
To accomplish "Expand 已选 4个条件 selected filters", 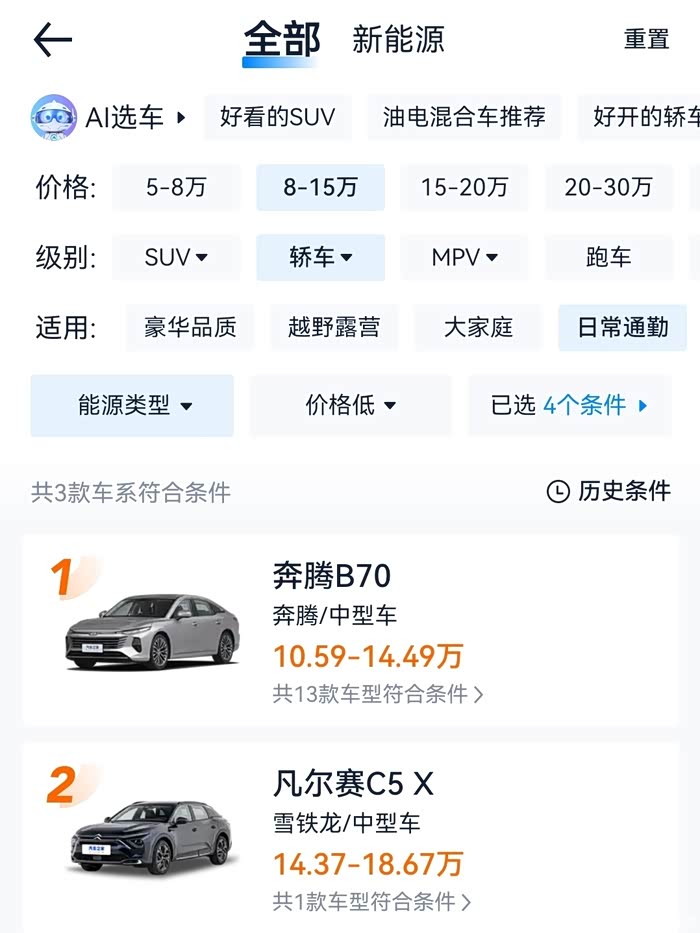I will 570,406.
